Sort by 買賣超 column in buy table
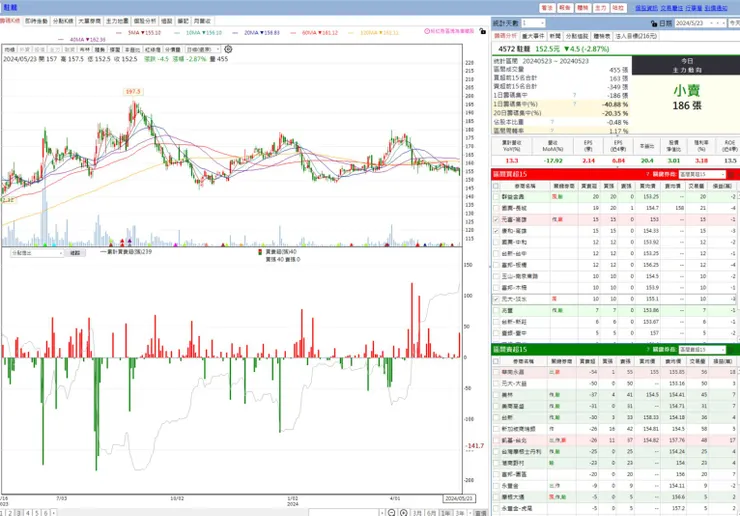Image resolution: width=740 pixels, height=516 pixels. pos(589,186)
